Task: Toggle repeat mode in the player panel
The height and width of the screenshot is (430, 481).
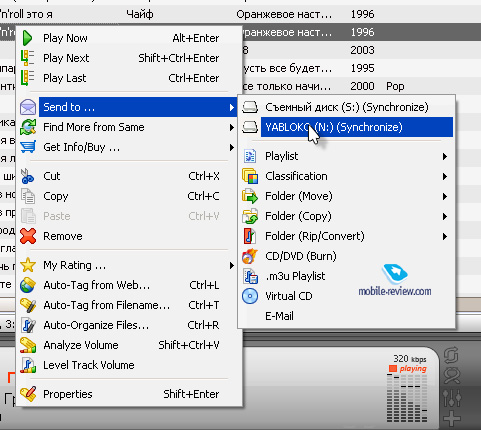Action: click(452, 356)
